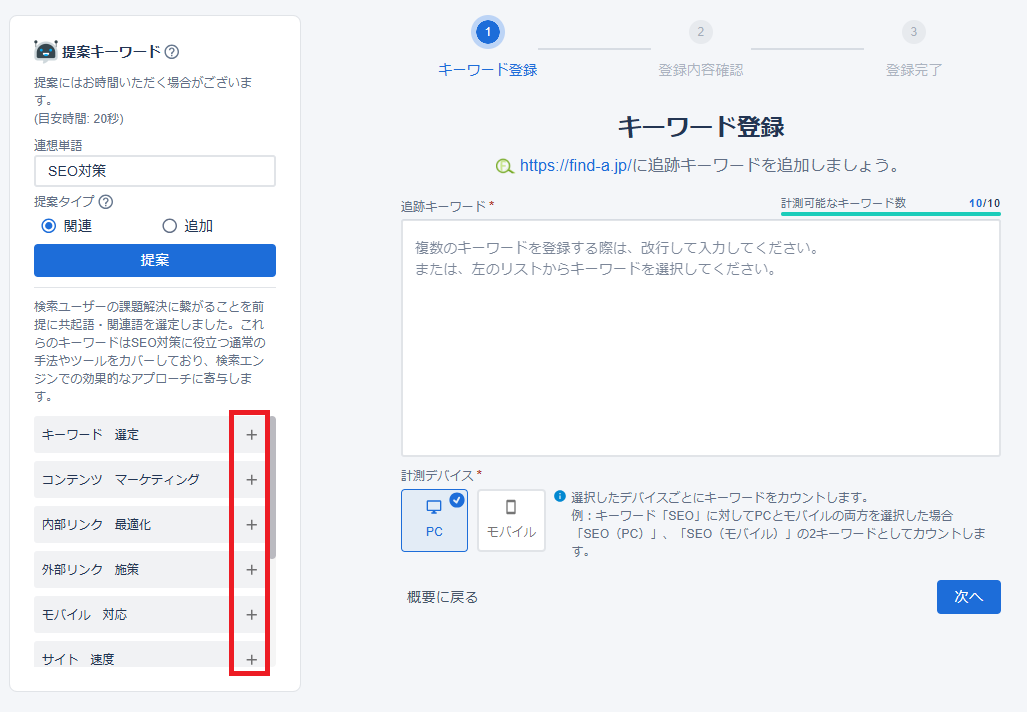Toggle the PC measurement device
The height and width of the screenshot is (712, 1027).
(x=434, y=521)
